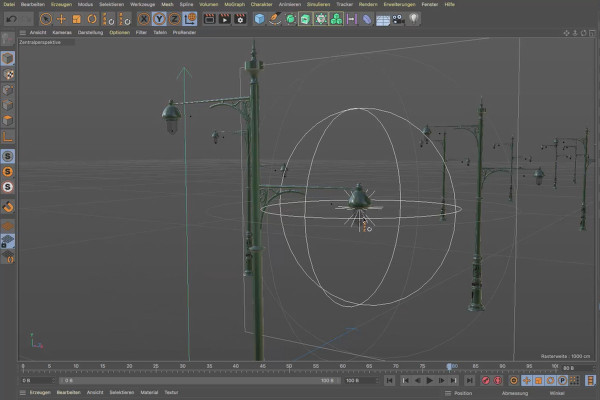The height and width of the screenshot is (400, 600).
Task: Select the Spline Pen tool
Action: pos(275,19)
